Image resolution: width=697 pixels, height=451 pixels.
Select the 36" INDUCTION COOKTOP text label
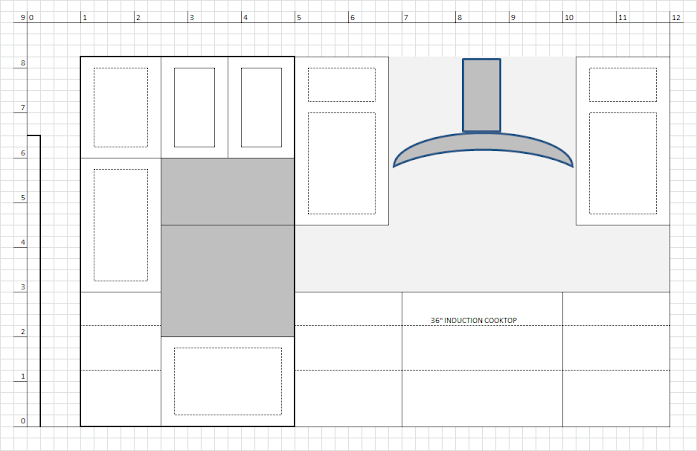(473, 320)
